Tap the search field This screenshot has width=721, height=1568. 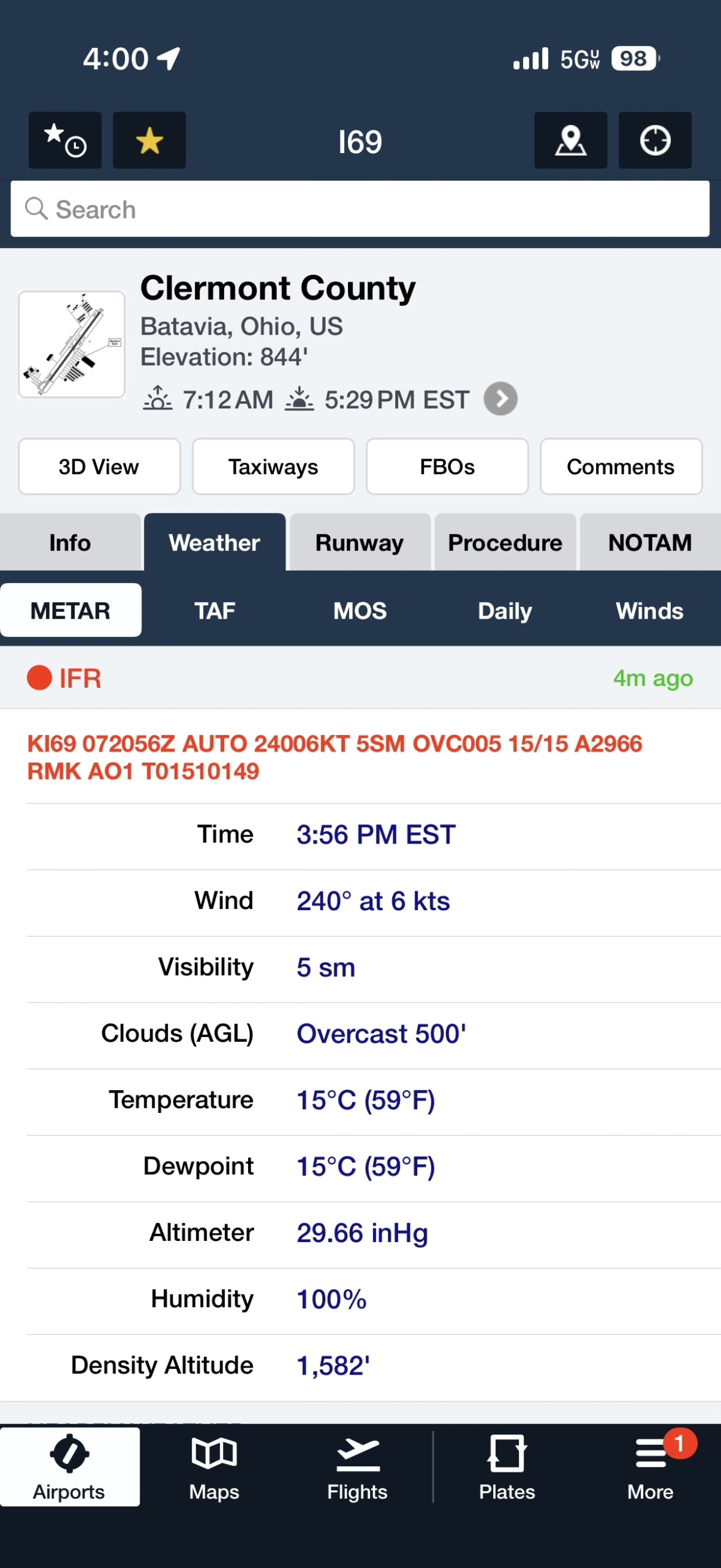(x=360, y=209)
